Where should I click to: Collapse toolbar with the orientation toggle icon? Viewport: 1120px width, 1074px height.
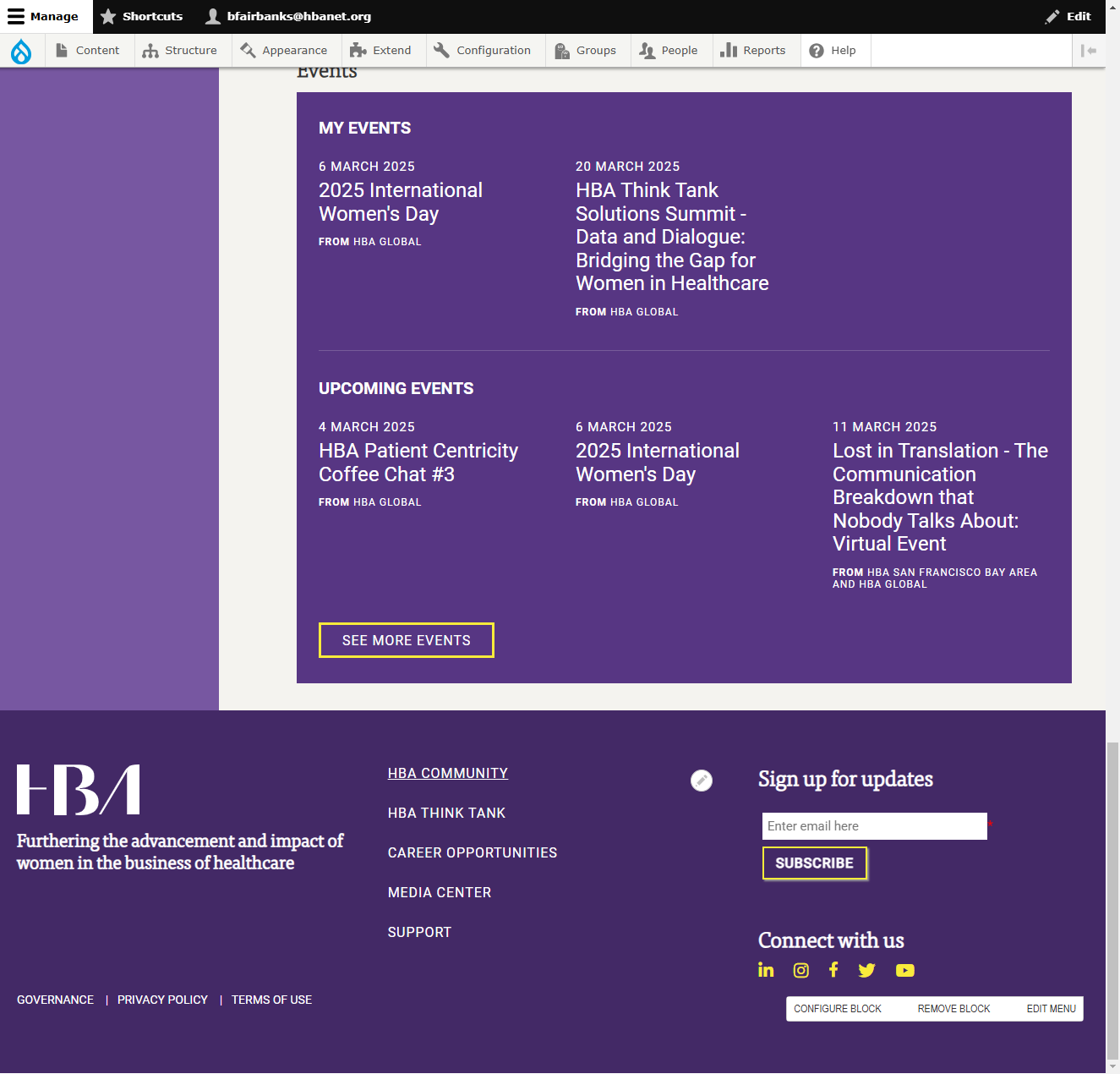[1089, 51]
